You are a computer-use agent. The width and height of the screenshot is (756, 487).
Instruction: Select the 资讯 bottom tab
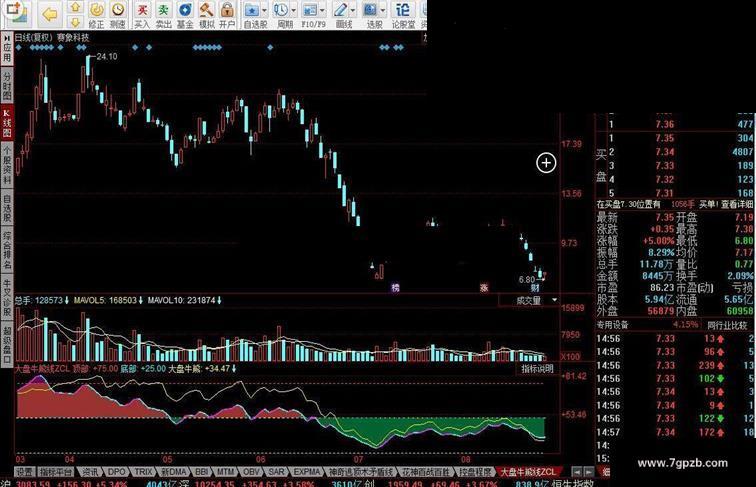click(90, 472)
